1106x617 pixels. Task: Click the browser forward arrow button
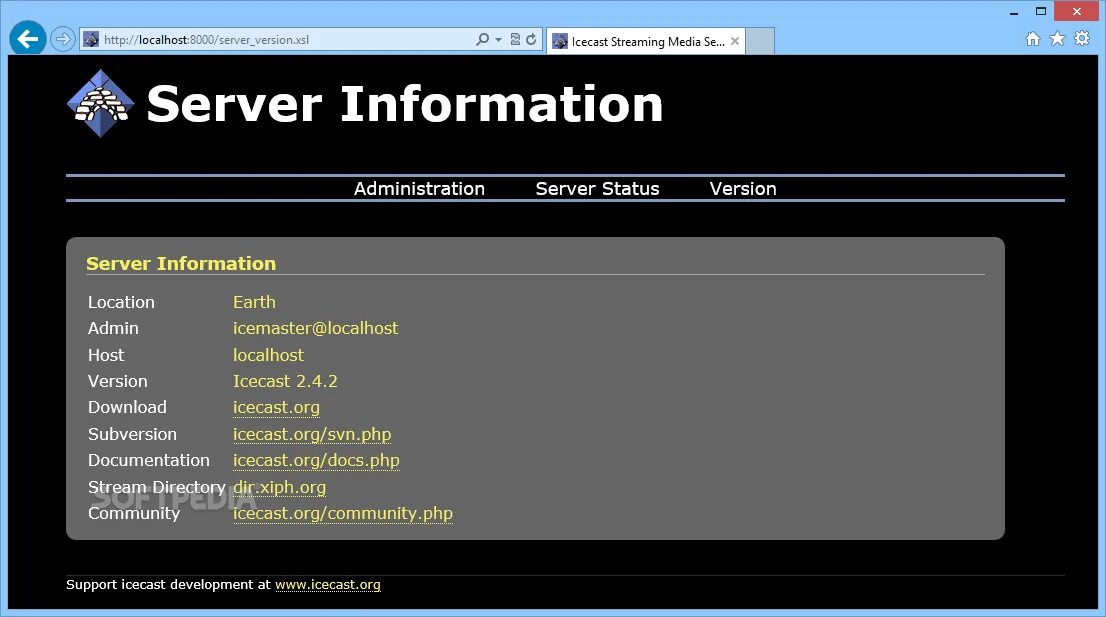[x=63, y=39]
